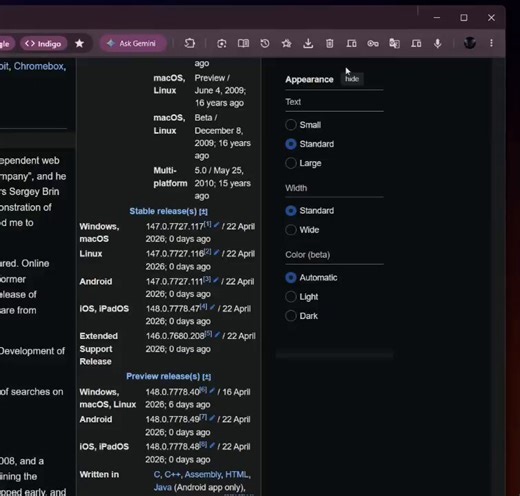Click the trash bin toolbar icon

(330, 43)
